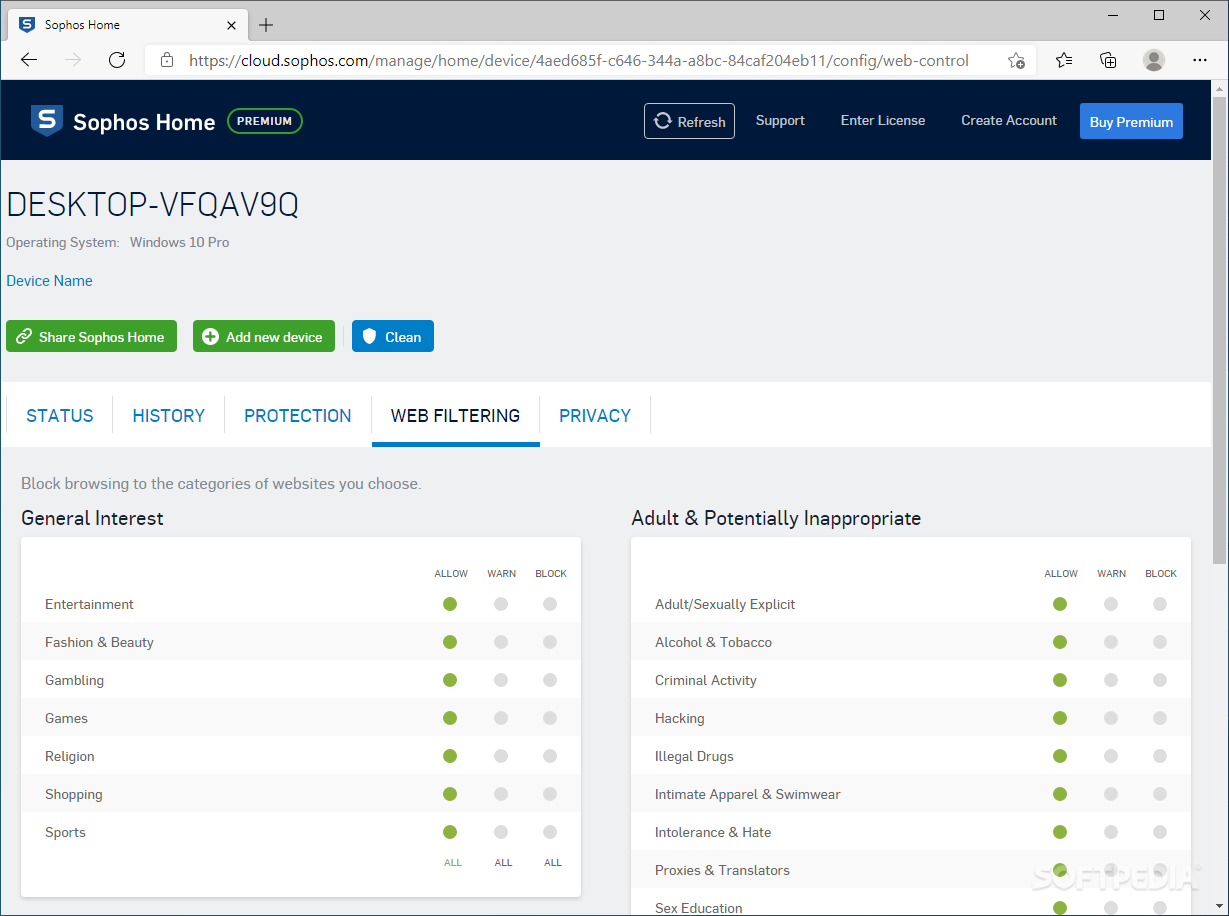Set Games to Warn
1229x916 pixels.
[x=501, y=718]
